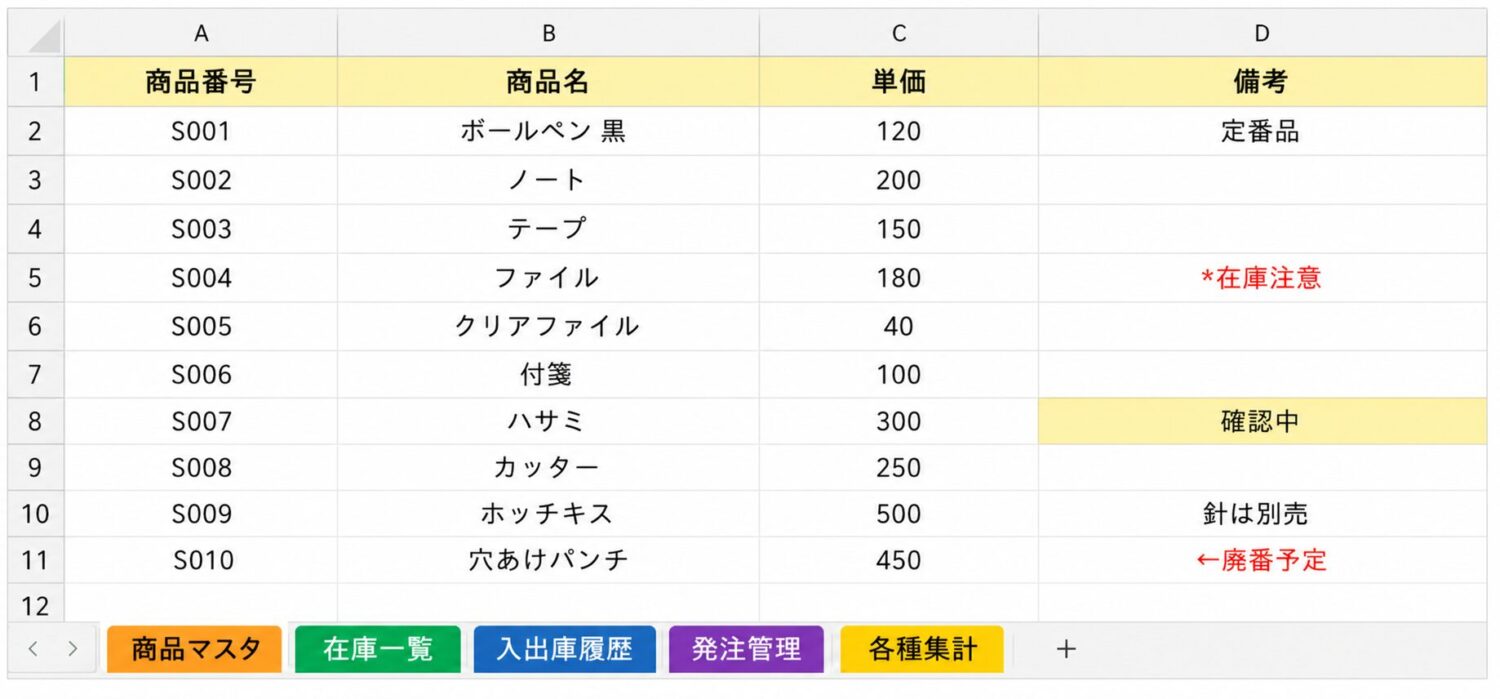Add a new sheet with plus icon
The image size is (1500, 699).
tap(1066, 649)
